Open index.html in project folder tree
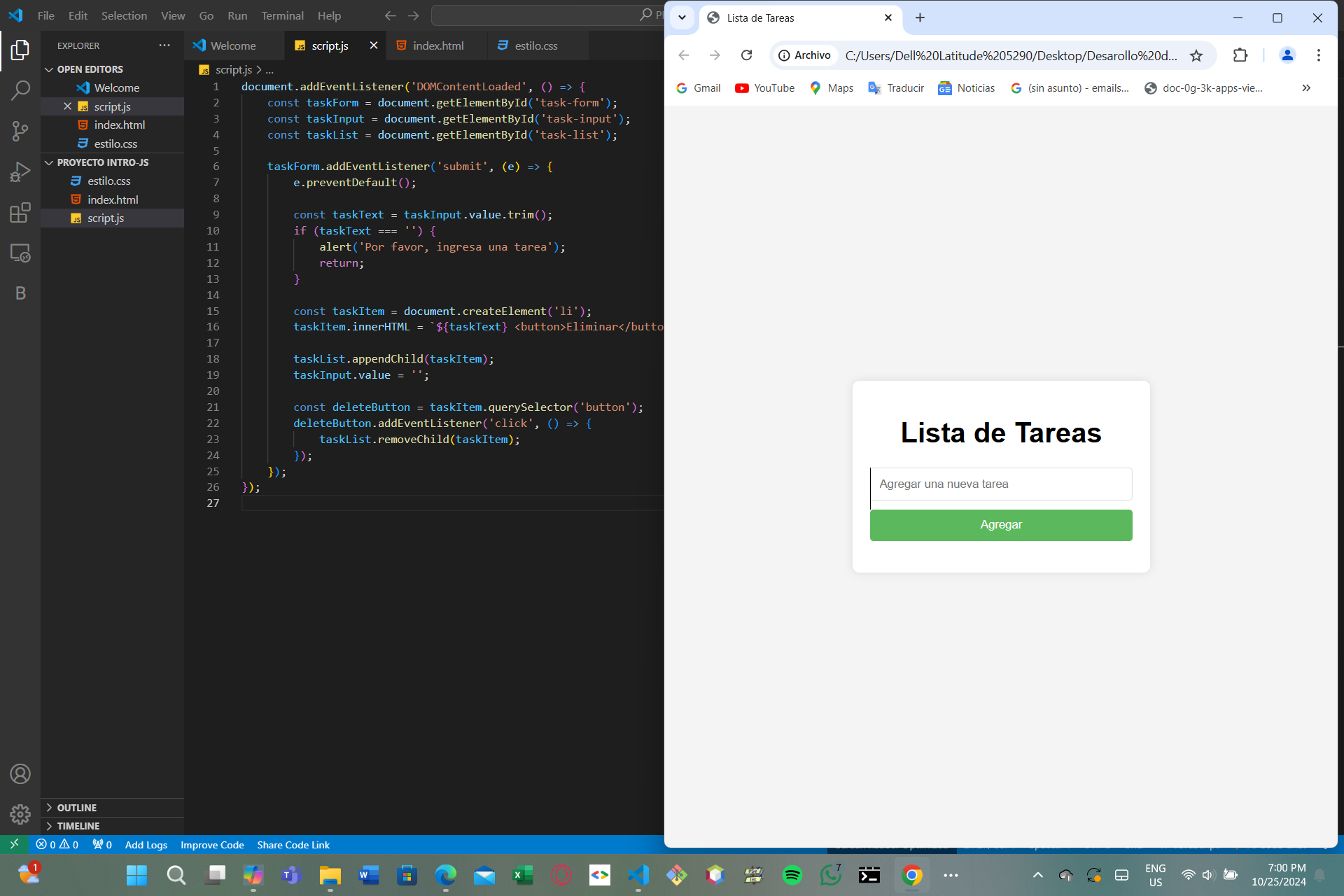 113,199
